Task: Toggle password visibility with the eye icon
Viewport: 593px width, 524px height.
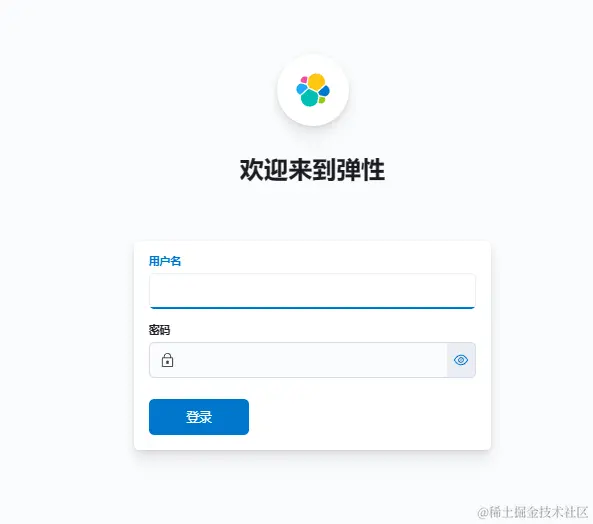Action: [x=461, y=360]
